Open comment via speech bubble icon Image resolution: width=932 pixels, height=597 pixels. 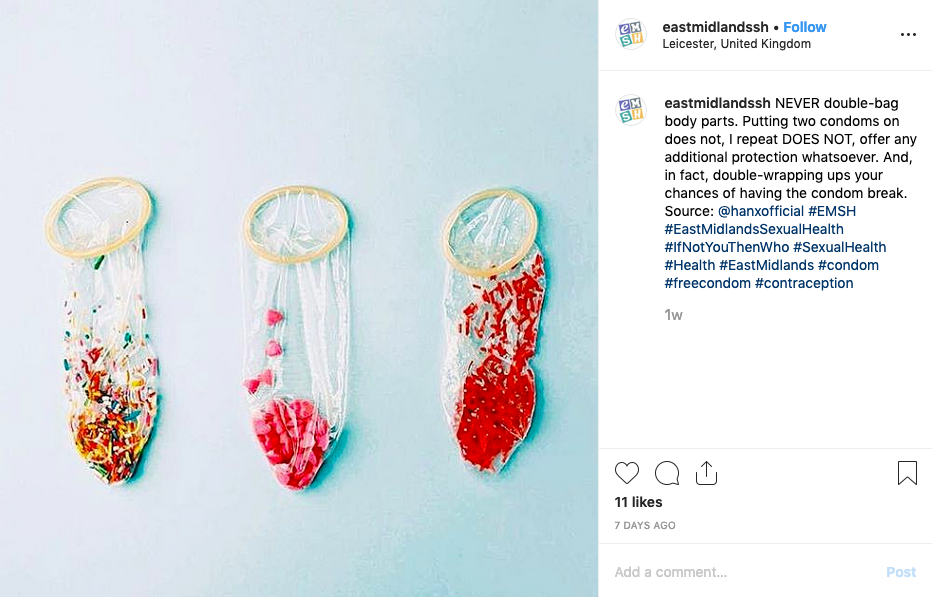pyautogui.click(x=667, y=473)
